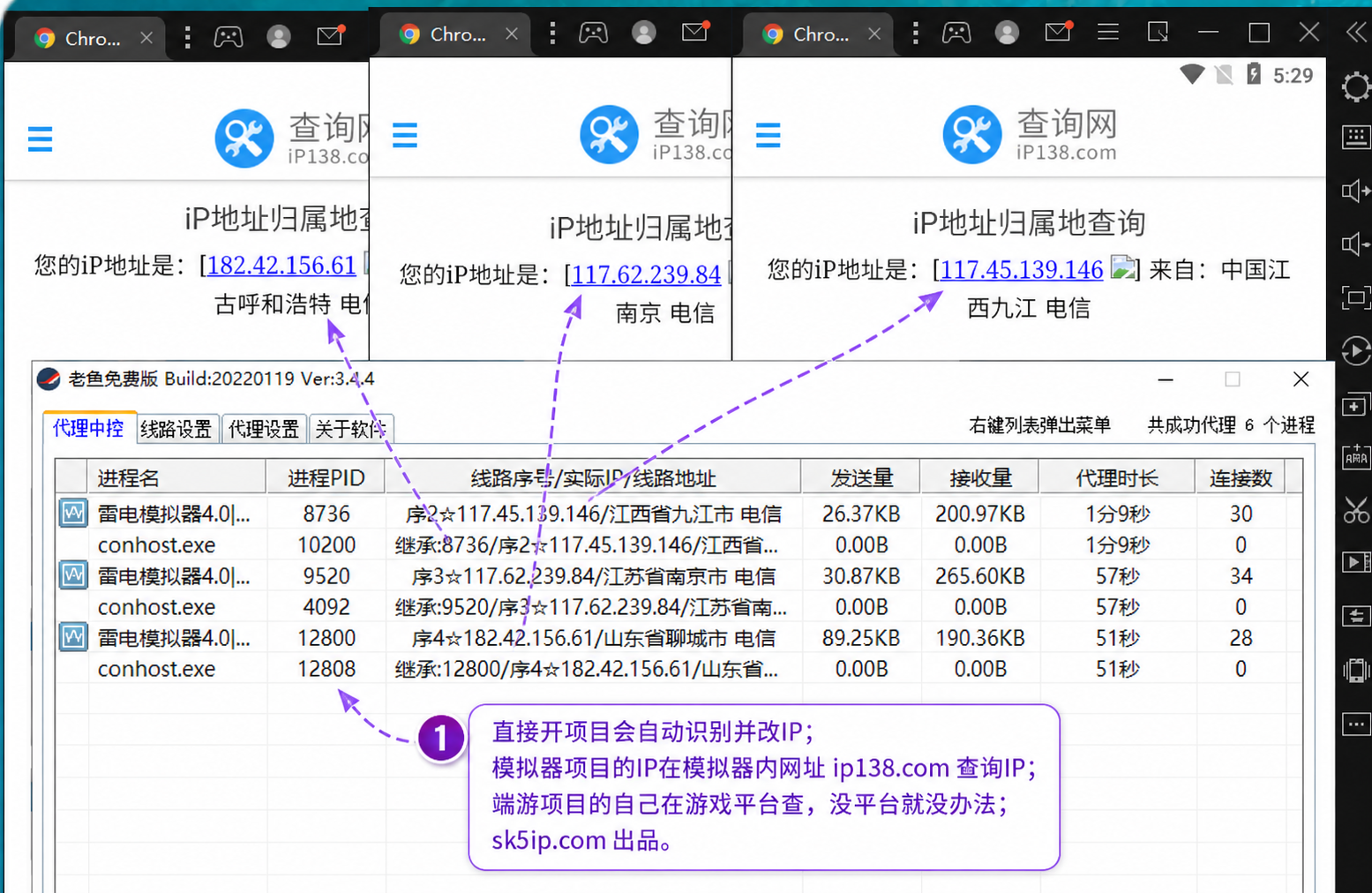Select the 雷电模拟器 row with PID 8736

[678, 514]
